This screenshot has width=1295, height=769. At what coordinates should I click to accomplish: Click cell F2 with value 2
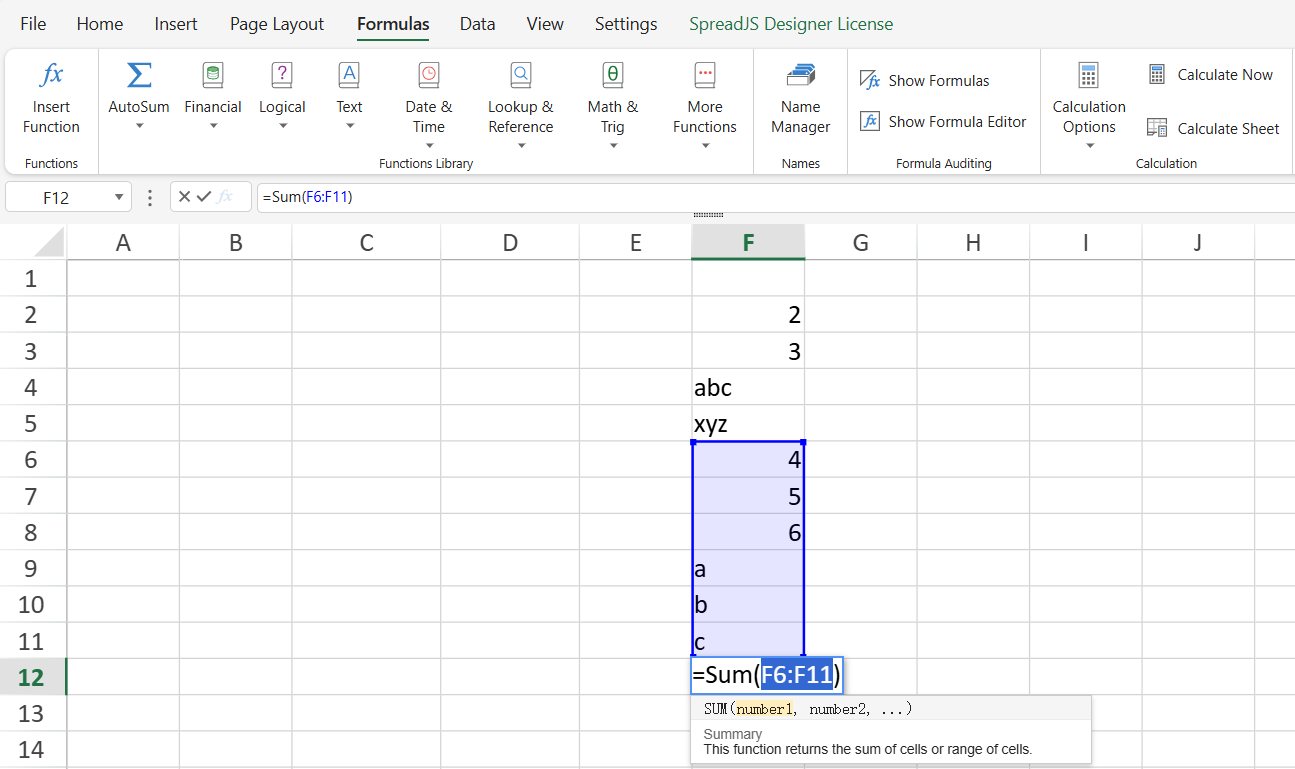tap(748, 315)
